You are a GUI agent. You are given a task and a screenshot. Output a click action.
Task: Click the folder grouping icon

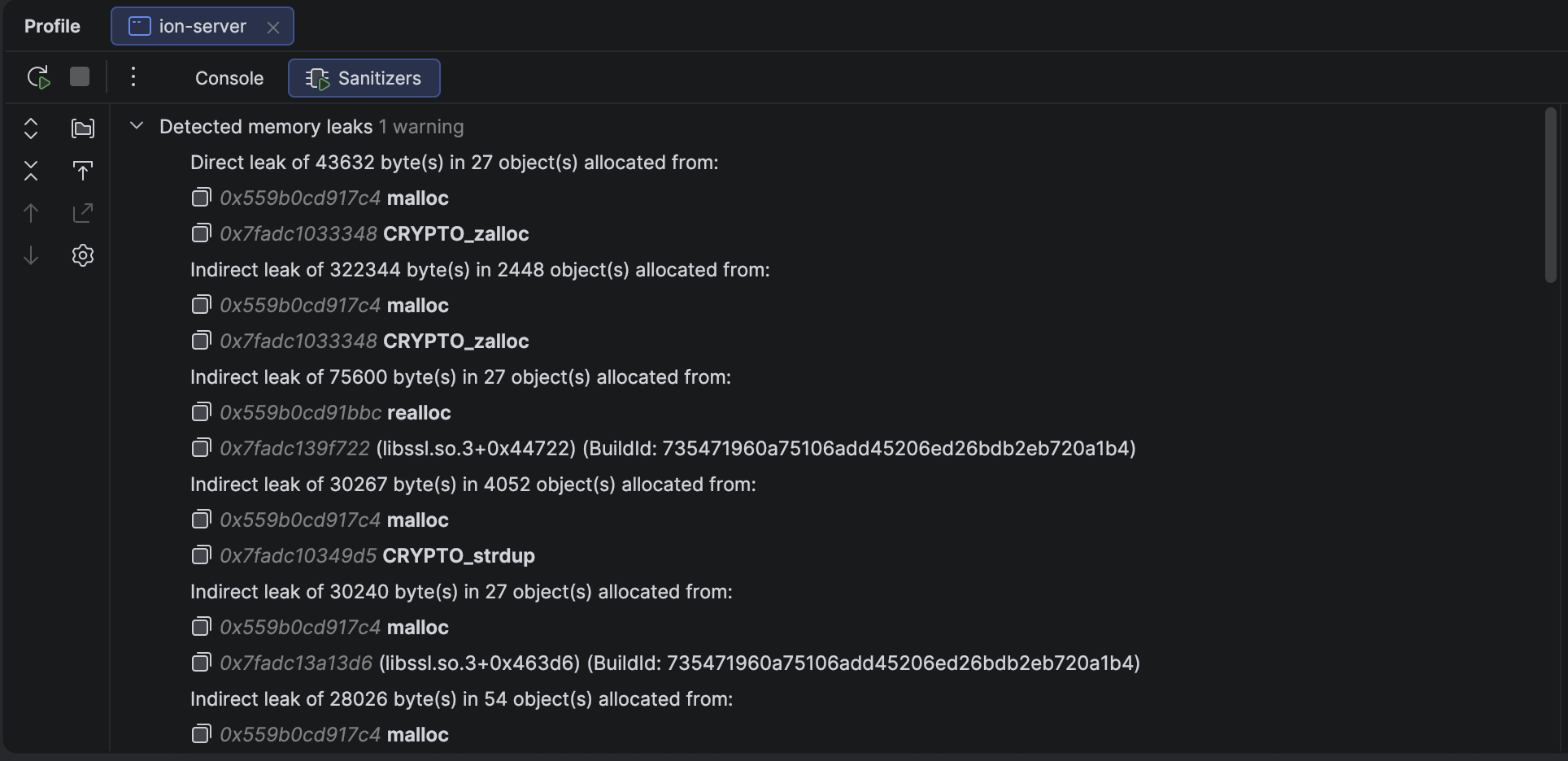83,128
